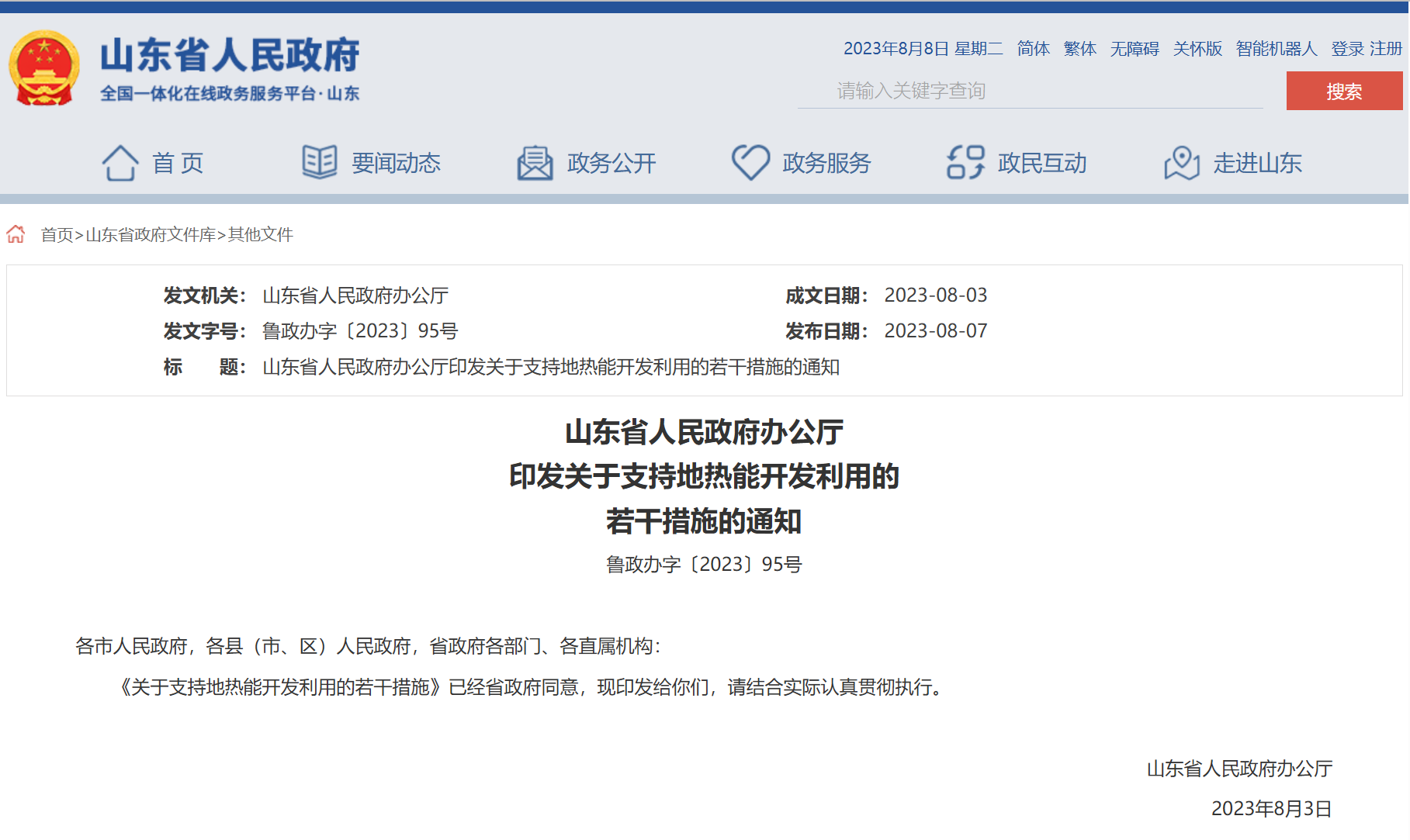
Task: Click the heading line 若干措施的通知
Action: [704, 521]
